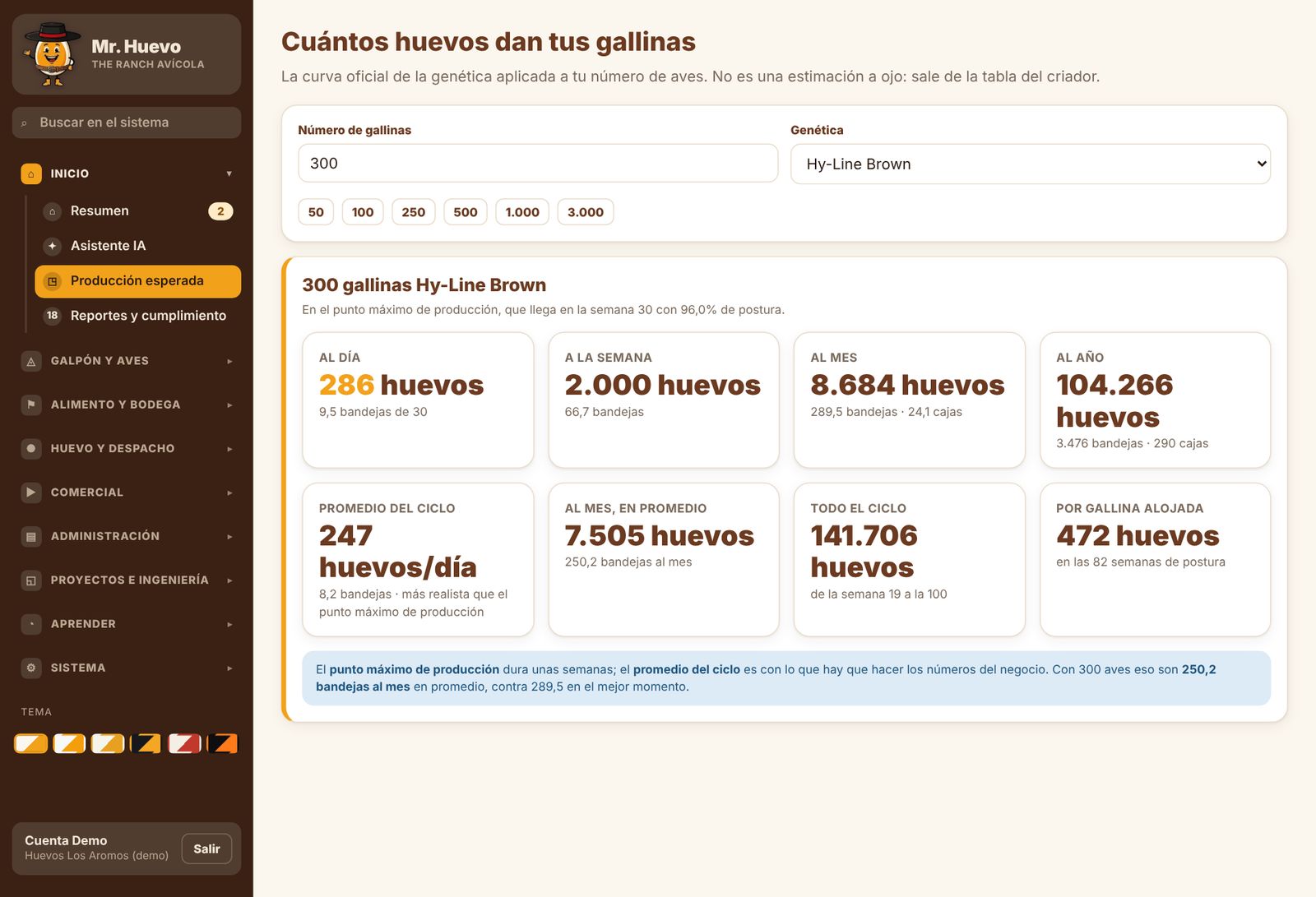Viewport: 1316px width, 897px height.
Task: Click the 'de la semana 19 a la 100' text
Action: tap(878, 594)
